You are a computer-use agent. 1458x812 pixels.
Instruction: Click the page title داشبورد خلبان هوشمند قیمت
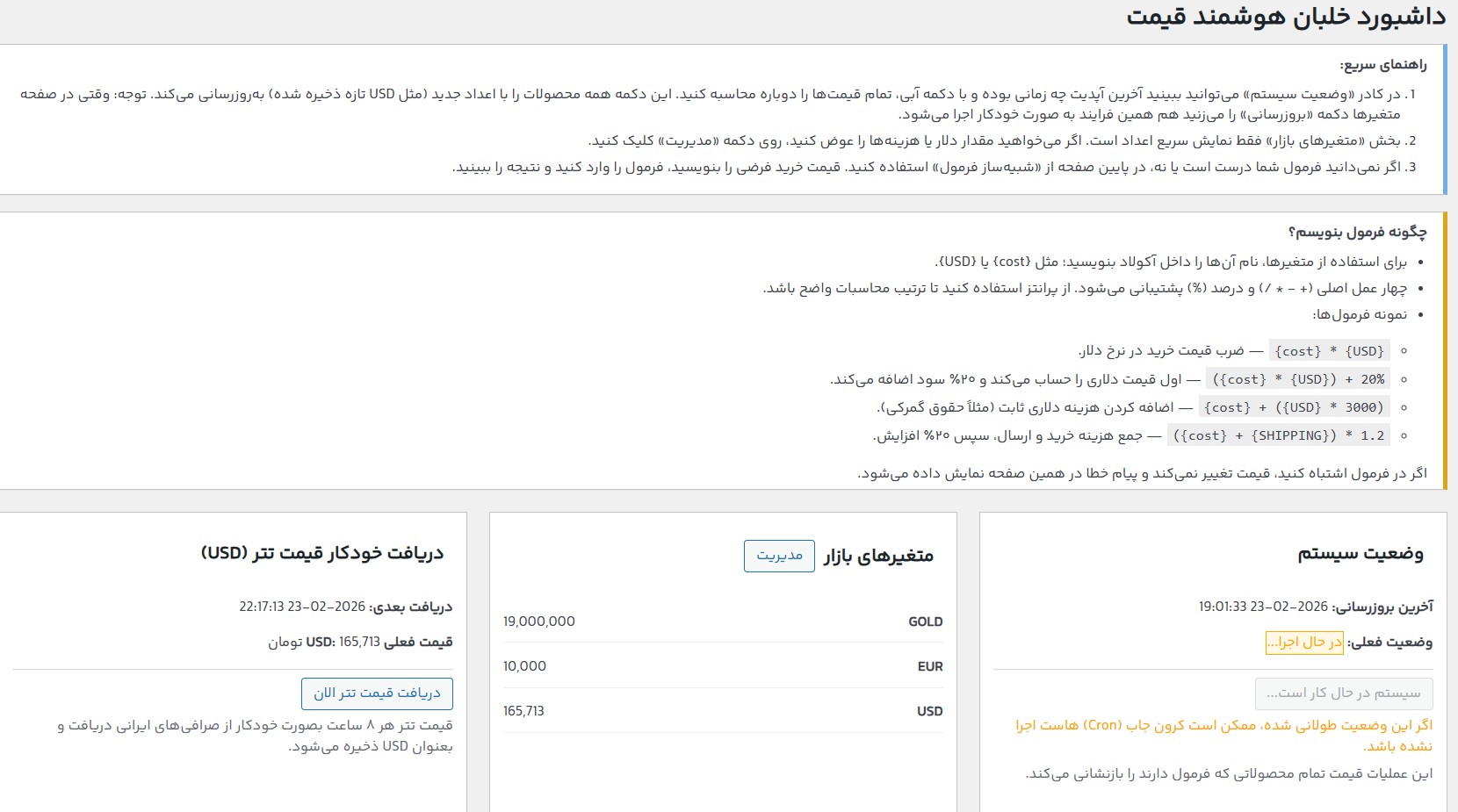click(x=1286, y=18)
